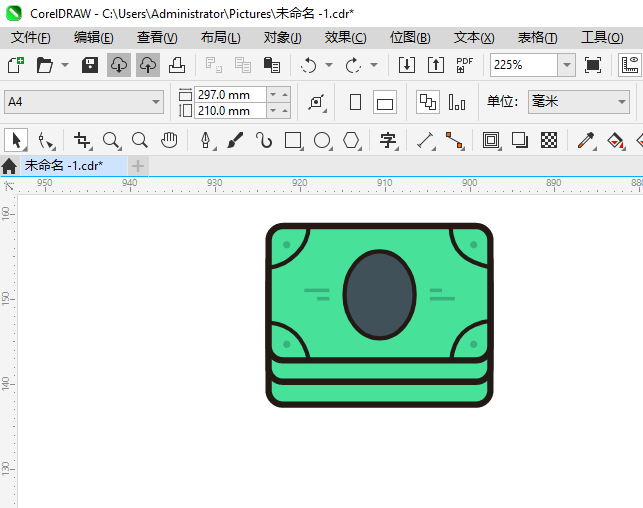Add new document tab with plus button

point(138,165)
